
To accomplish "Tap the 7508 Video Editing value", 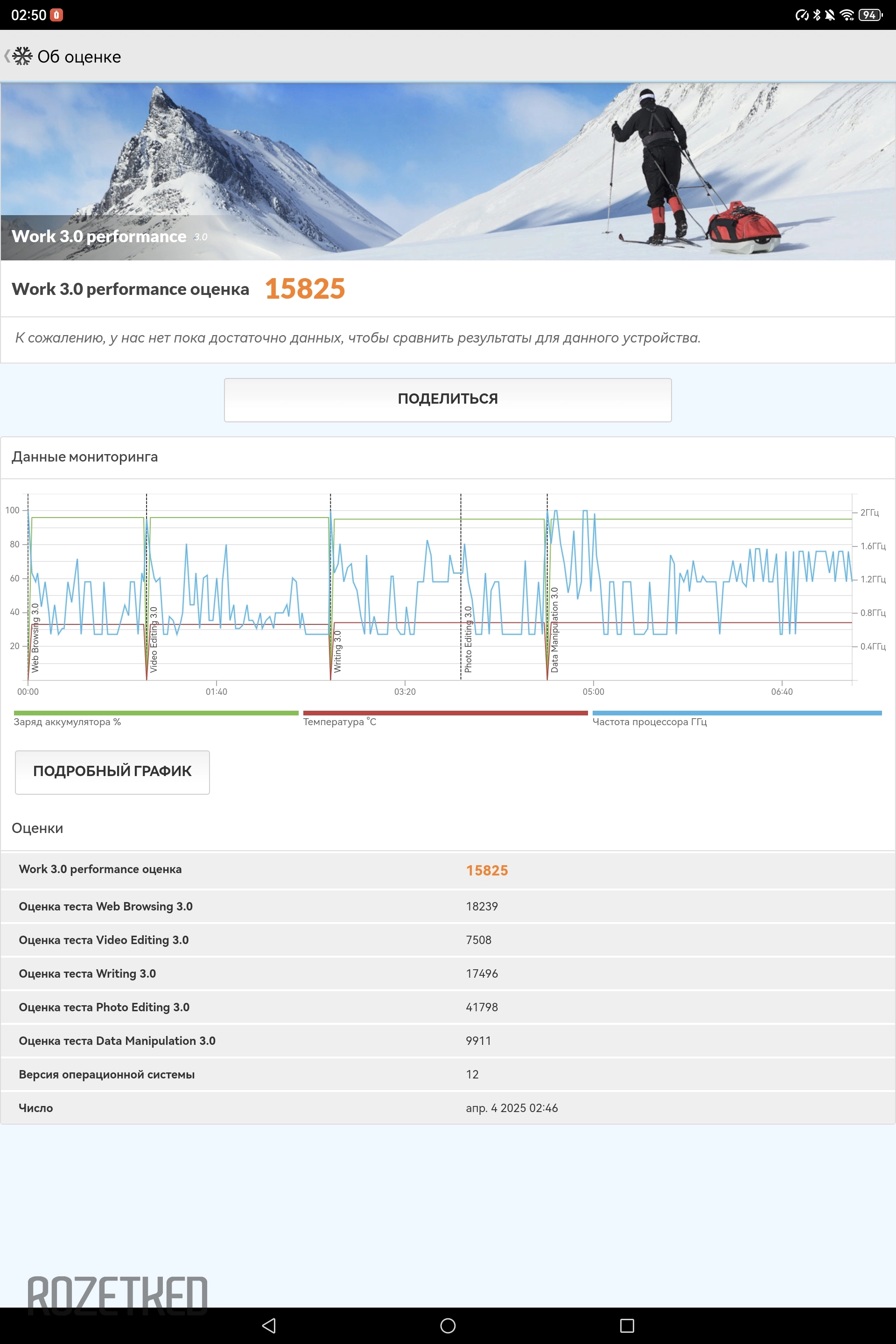I will 478,941.
